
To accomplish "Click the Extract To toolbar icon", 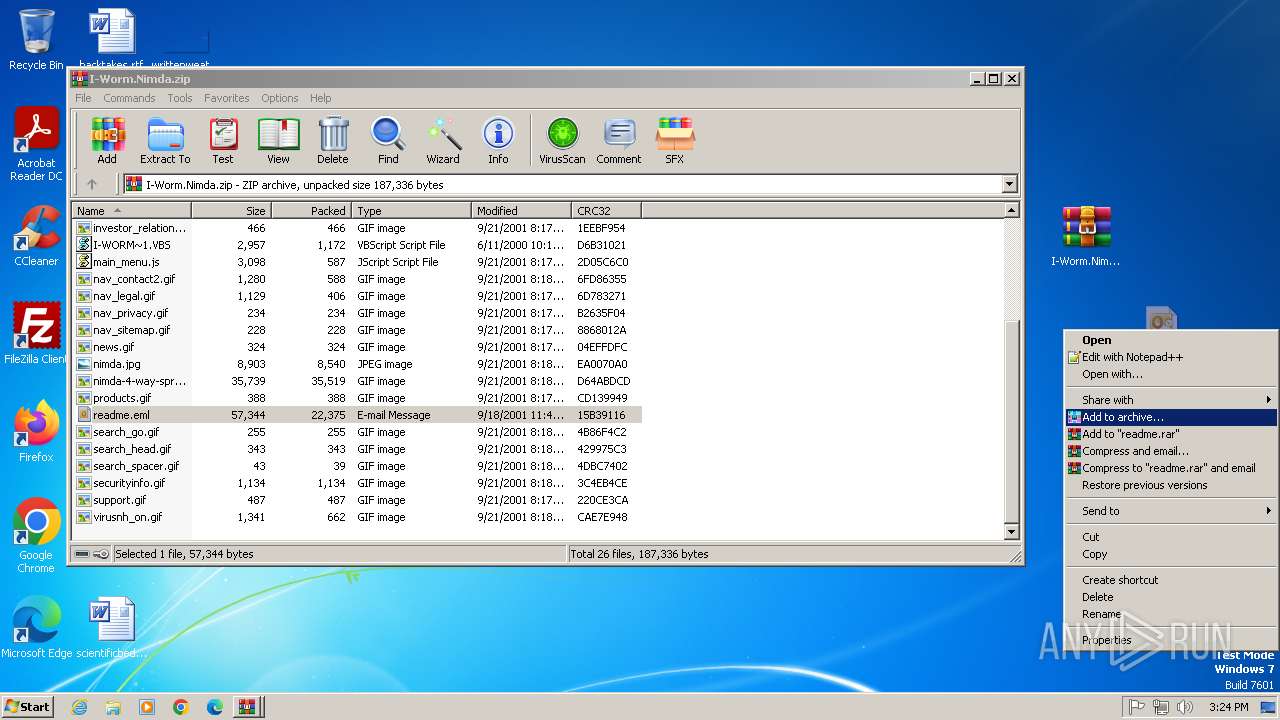I will tap(165, 140).
